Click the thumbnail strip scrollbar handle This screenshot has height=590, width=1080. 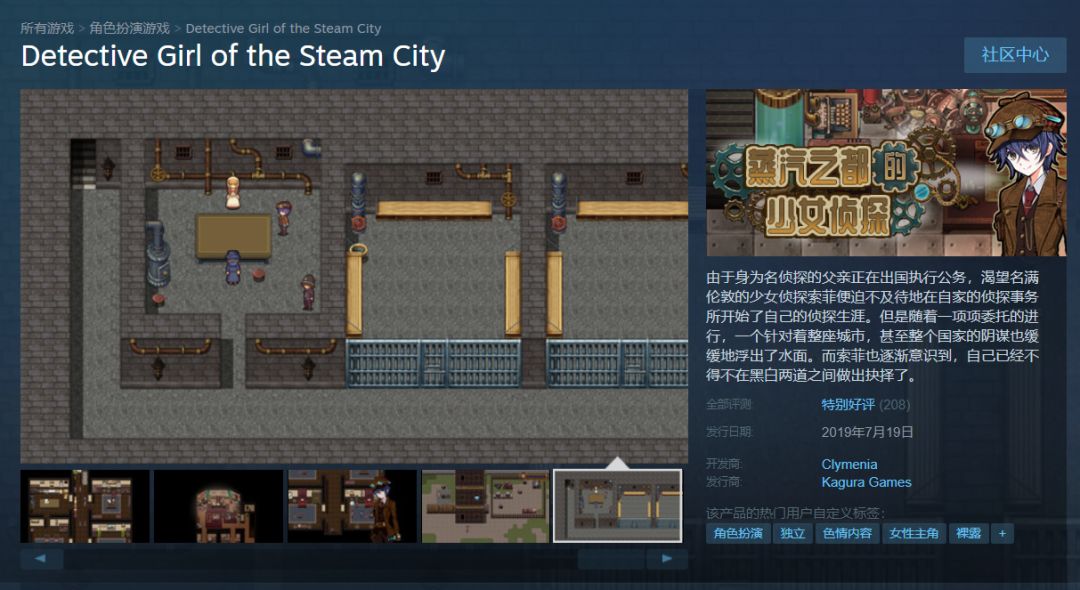[x=612, y=558]
